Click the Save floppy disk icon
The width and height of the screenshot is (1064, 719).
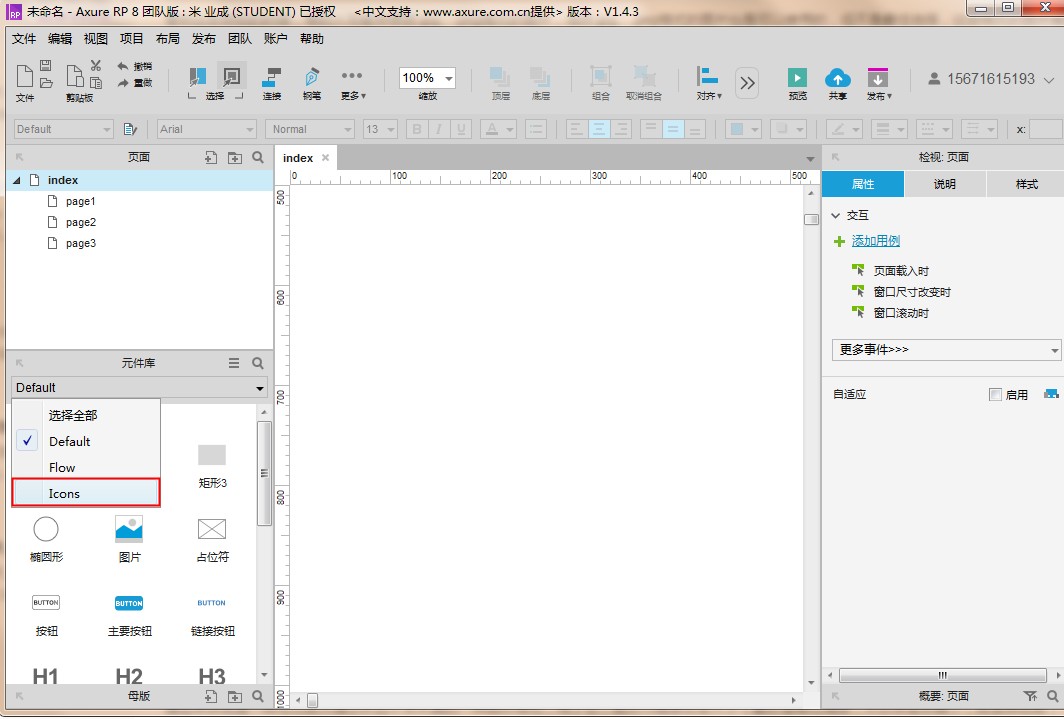point(46,66)
